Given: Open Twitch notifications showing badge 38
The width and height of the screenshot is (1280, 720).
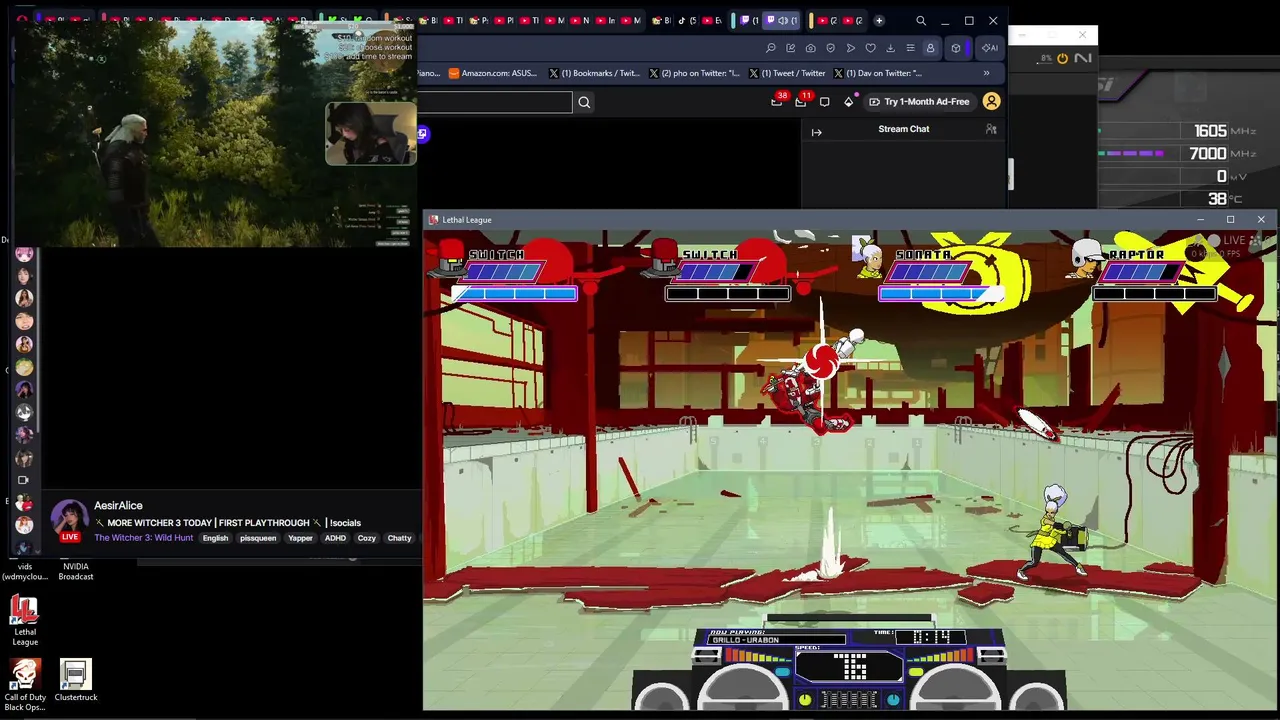Looking at the screenshot, I should (777, 101).
